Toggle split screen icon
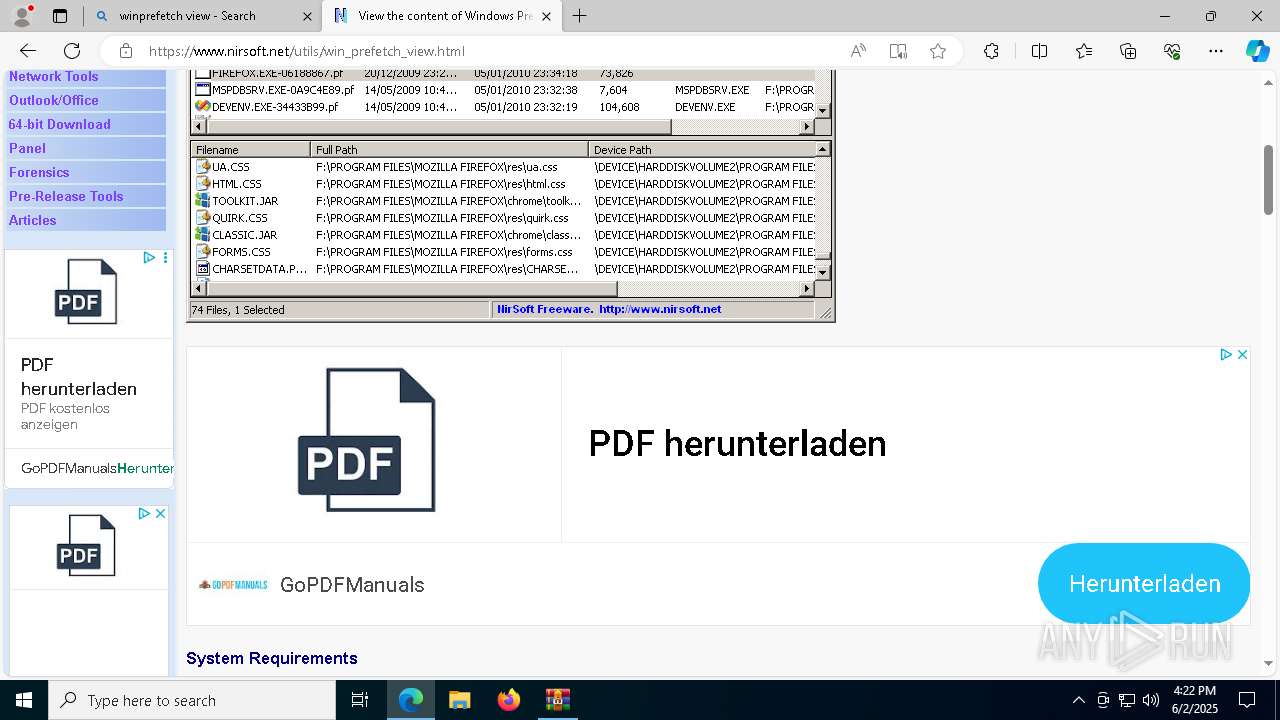The image size is (1280, 720). tap(1039, 51)
